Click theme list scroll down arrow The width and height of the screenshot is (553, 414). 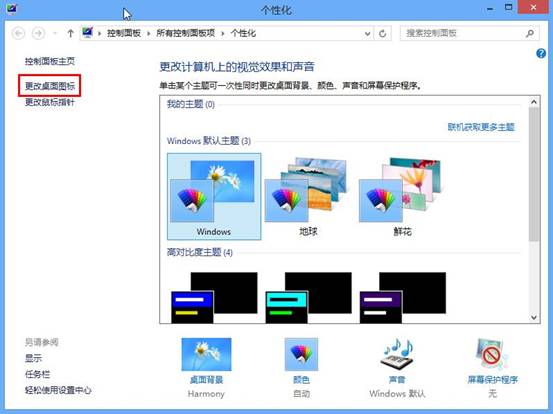point(534,317)
